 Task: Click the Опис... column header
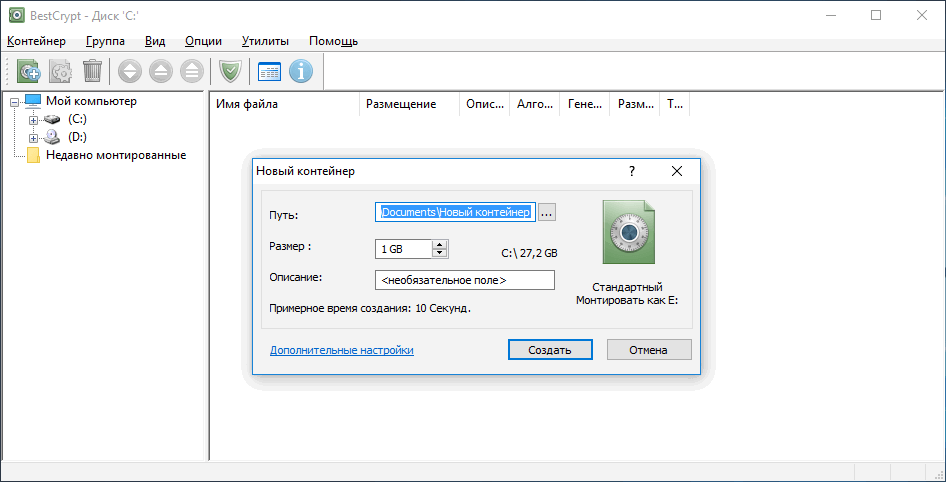click(x=484, y=104)
